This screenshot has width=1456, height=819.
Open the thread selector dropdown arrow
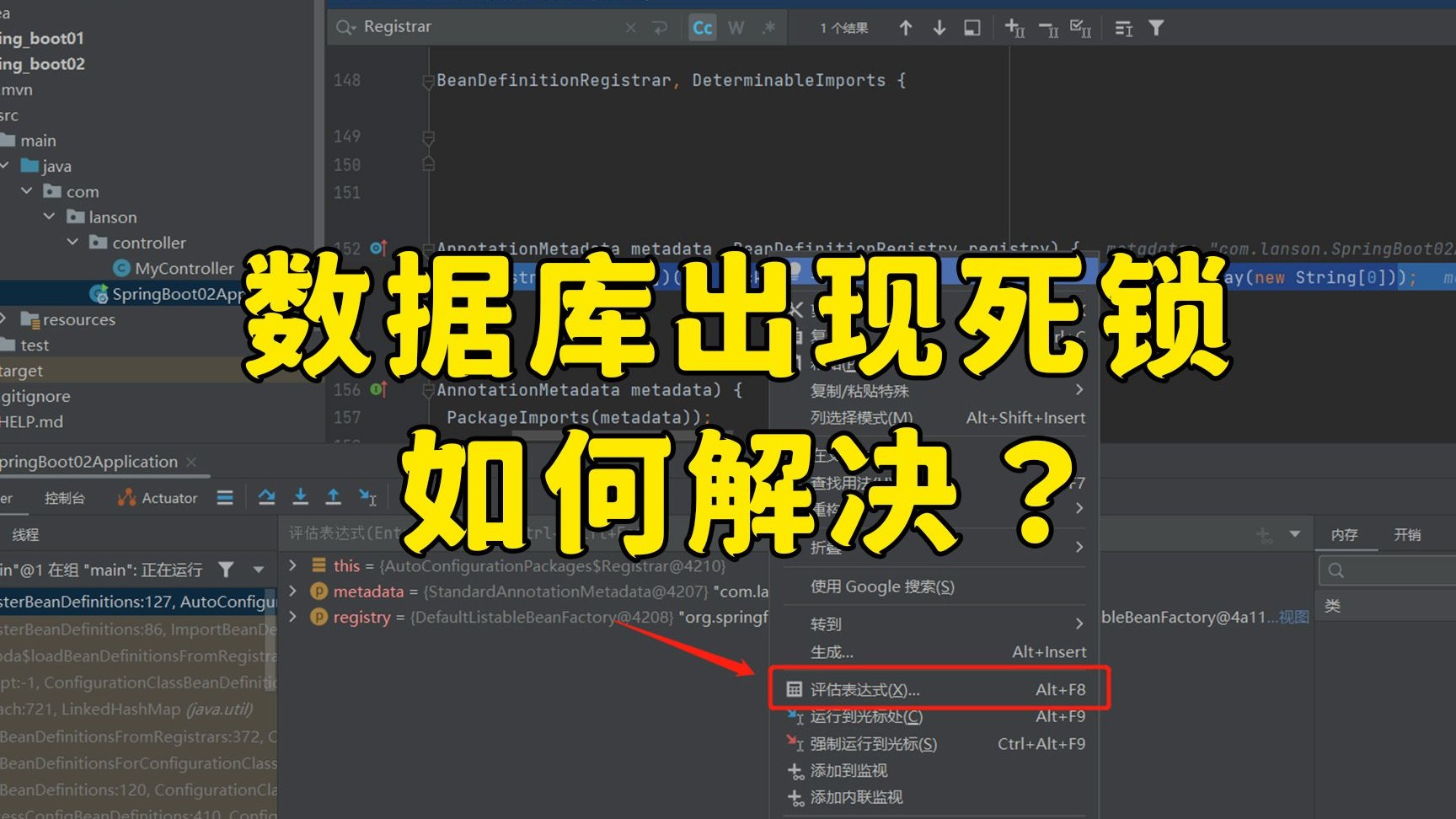click(x=259, y=570)
